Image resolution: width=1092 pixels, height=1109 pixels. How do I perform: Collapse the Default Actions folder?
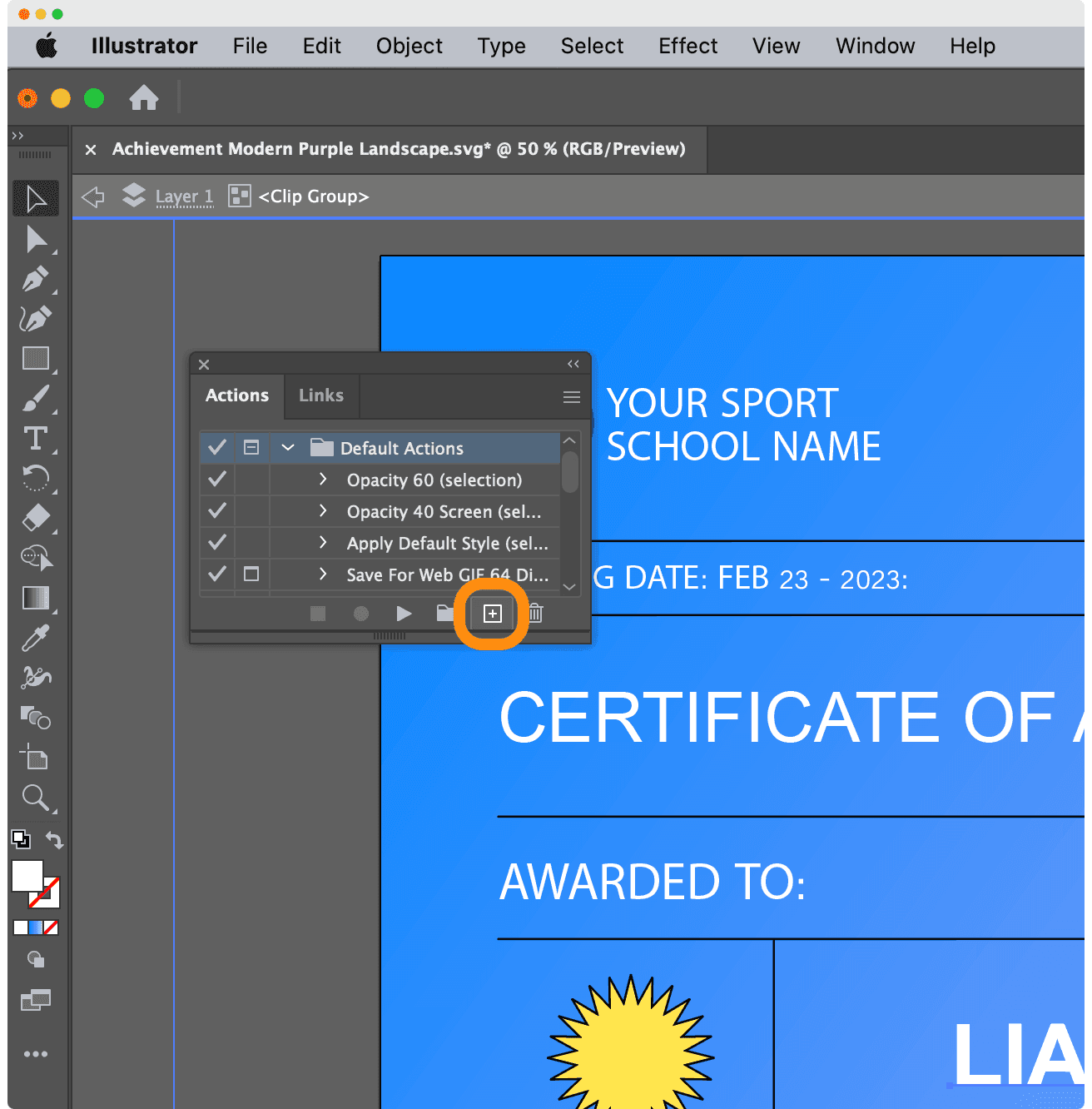[288, 448]
